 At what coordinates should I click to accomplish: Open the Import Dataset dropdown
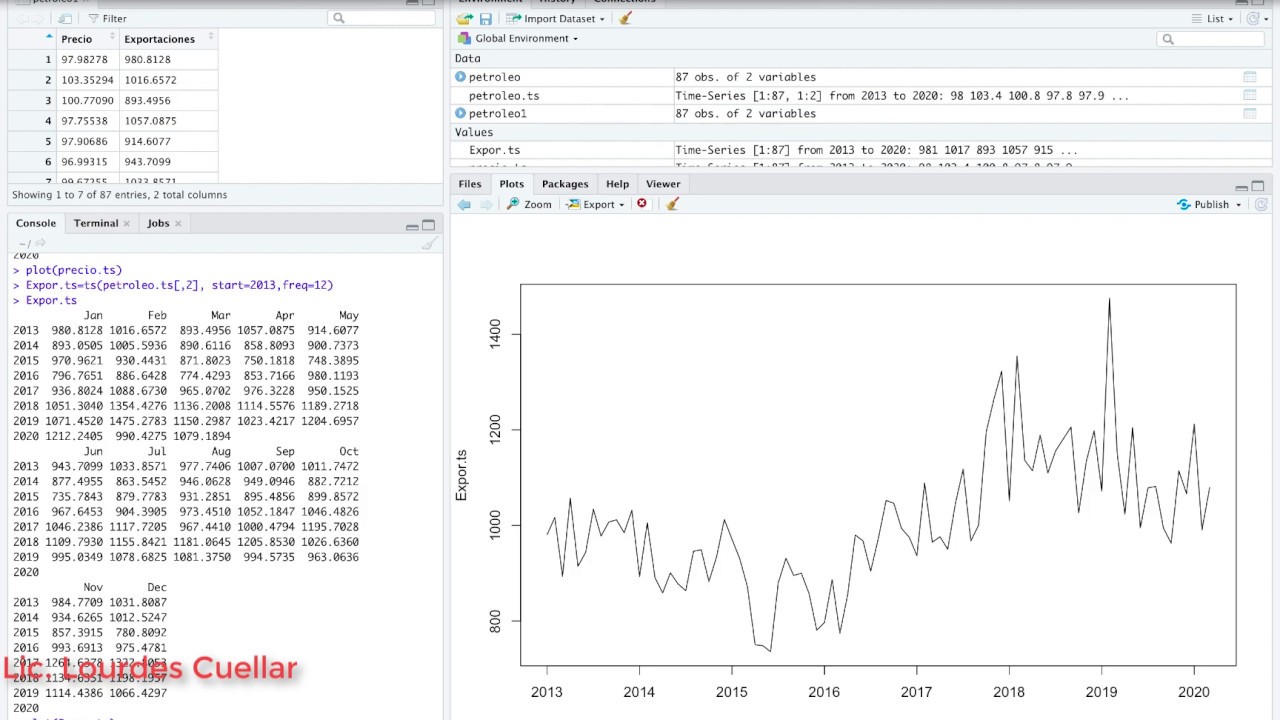point(555,19)
